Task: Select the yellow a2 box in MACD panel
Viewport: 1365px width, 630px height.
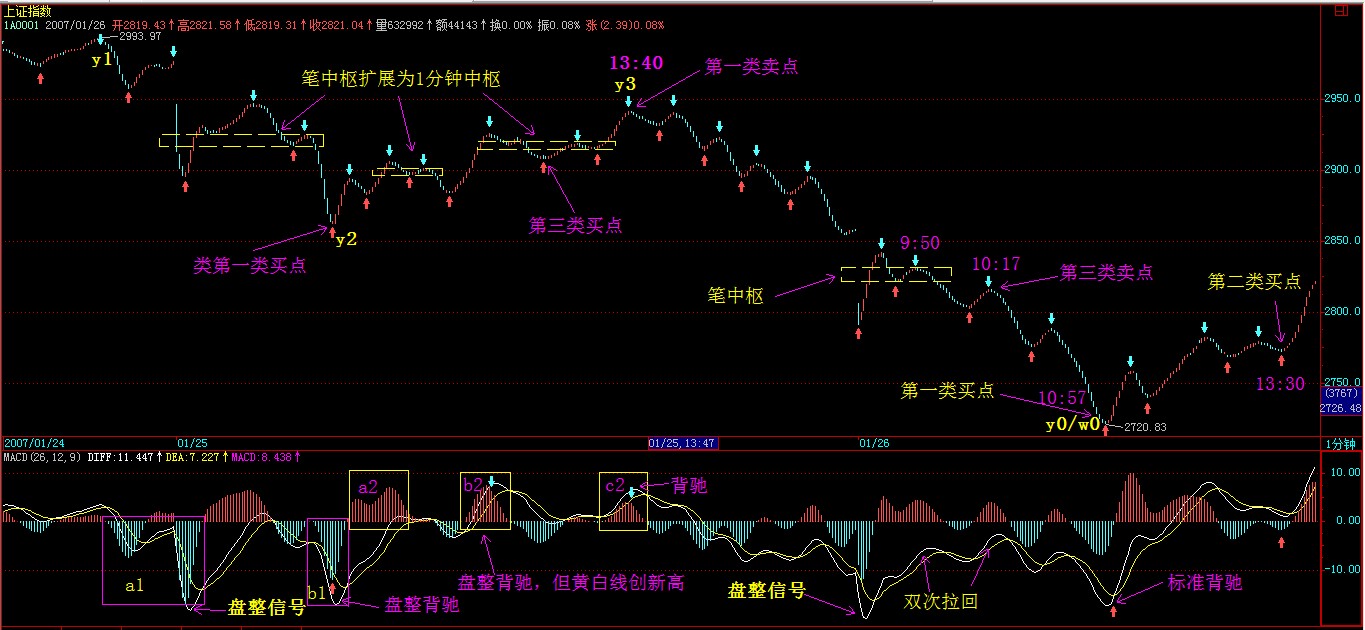Action: [x=378, y=499]
